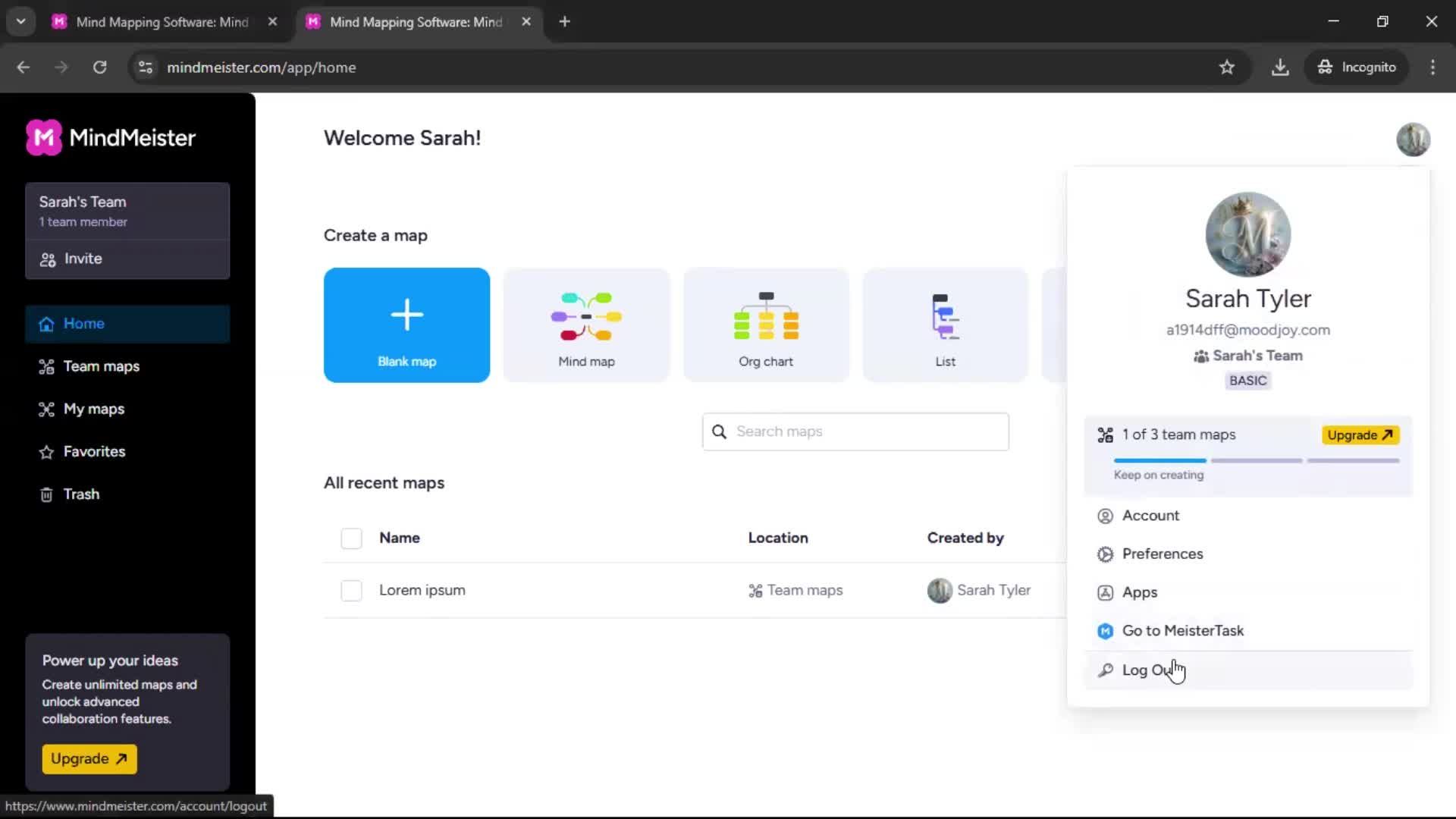Sort by Location column header
The height and width of the screenshot is (819, 1456).
[778, 538]
